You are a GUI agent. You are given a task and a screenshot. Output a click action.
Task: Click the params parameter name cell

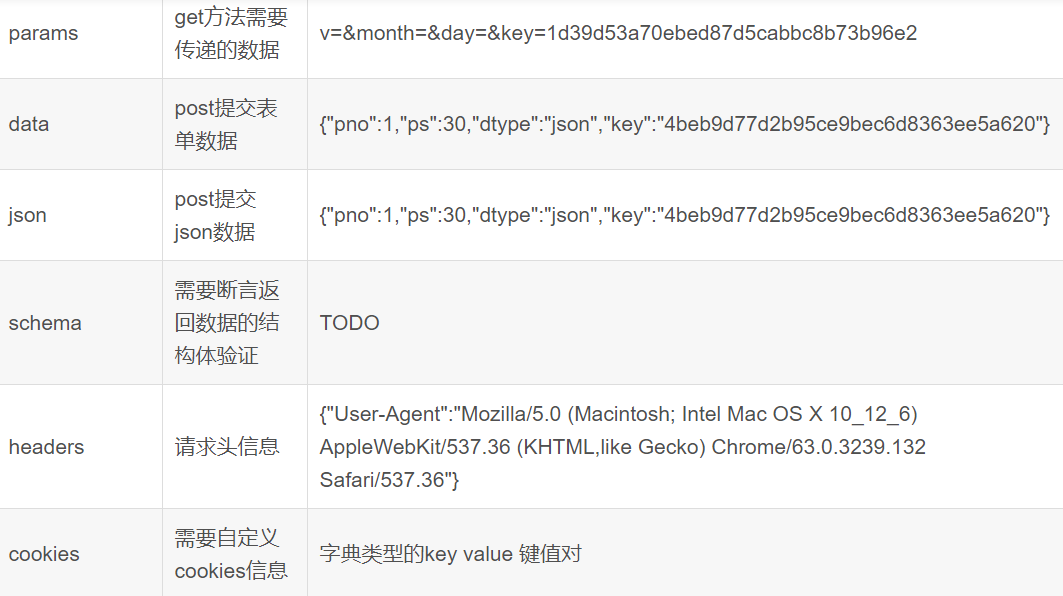tap(43, 33)
